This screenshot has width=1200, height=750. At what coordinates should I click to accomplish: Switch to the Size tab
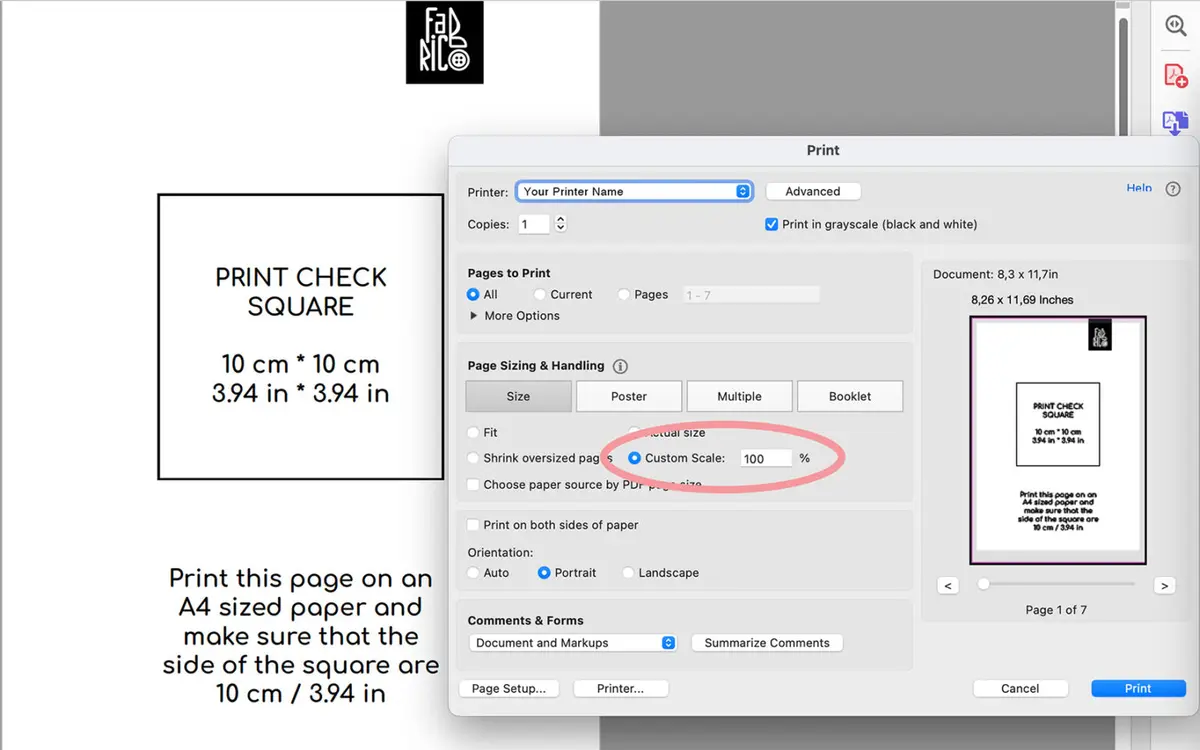[518, 396]
